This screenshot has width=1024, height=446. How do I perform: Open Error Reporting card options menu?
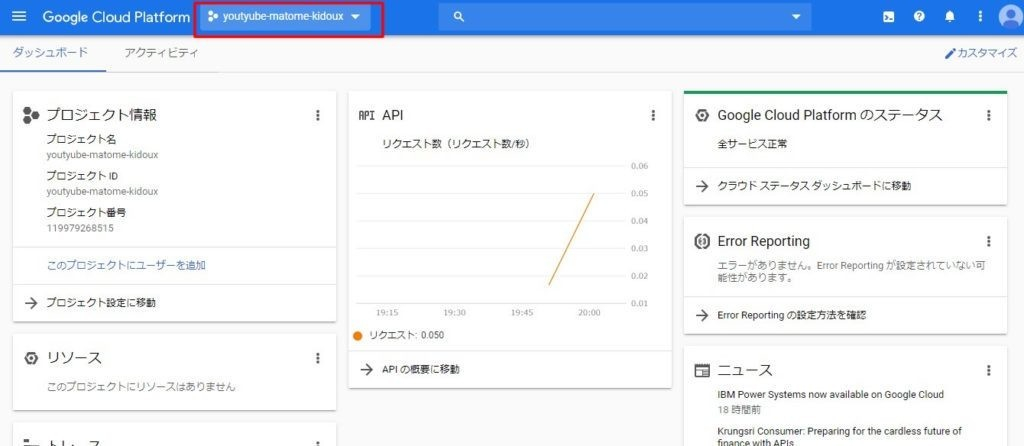(x=989, y=241)
